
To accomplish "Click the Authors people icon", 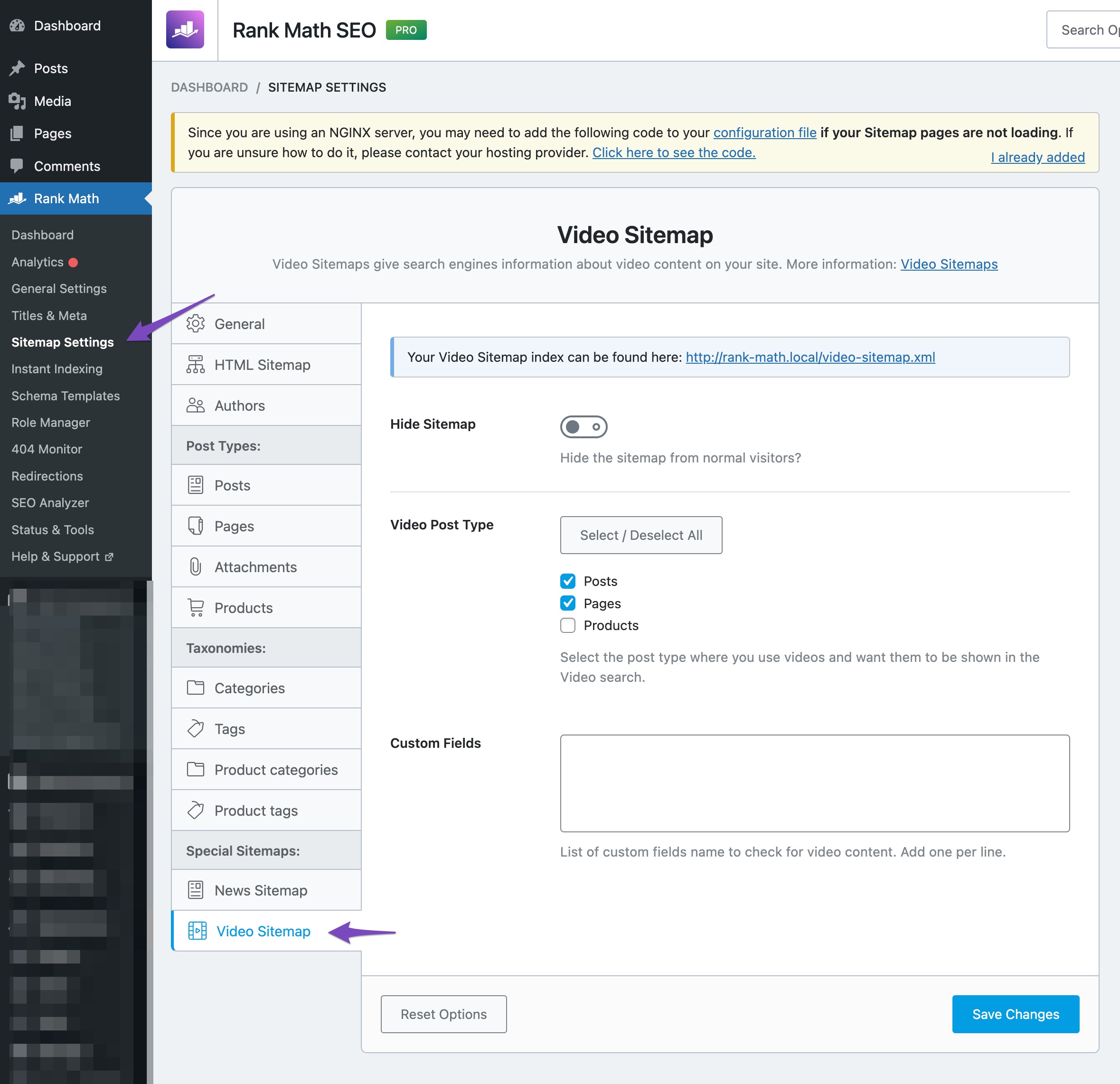I will 196,405.
